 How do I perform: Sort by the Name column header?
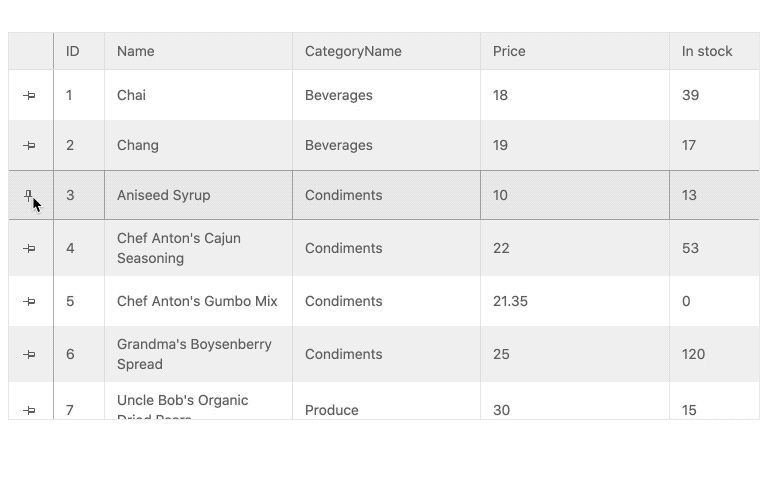click(198, 52)
